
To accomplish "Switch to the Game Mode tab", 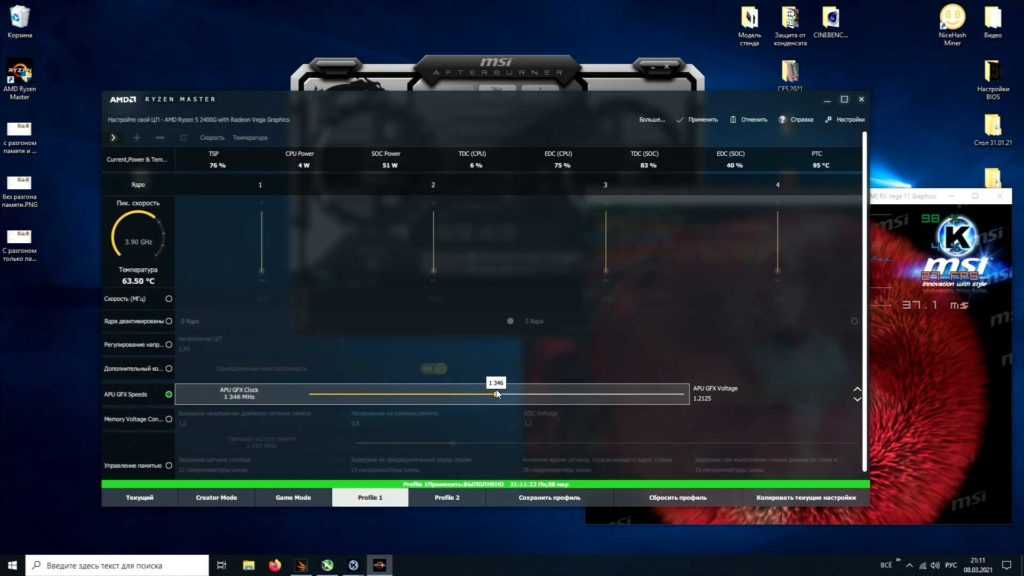I will (x=293, y=497).
